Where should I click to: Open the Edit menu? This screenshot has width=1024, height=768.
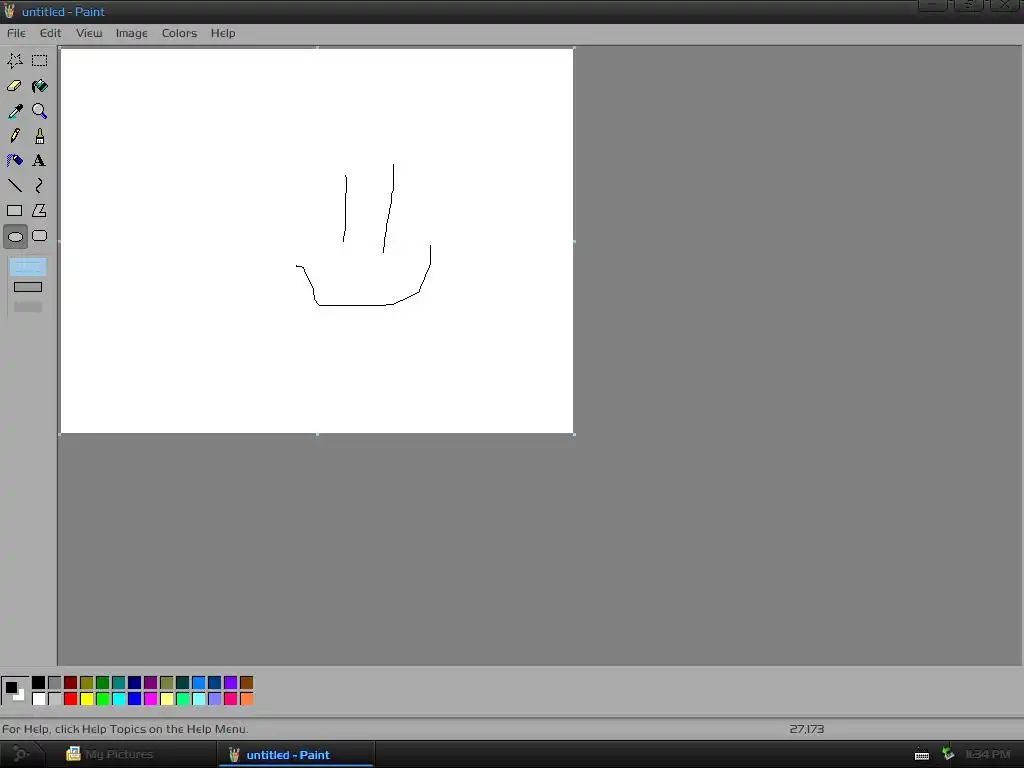coord(50,33)
